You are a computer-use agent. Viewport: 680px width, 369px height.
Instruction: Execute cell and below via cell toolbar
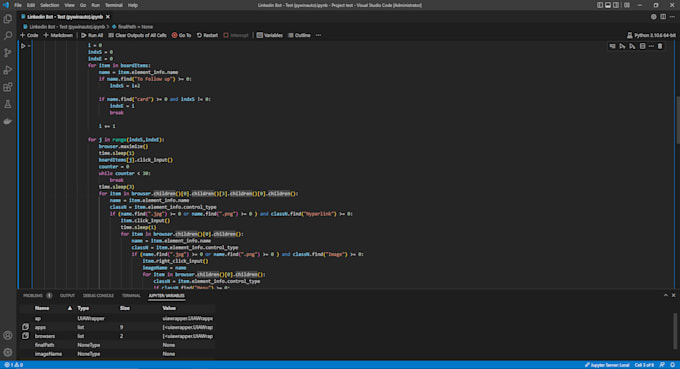click(632, 46)
